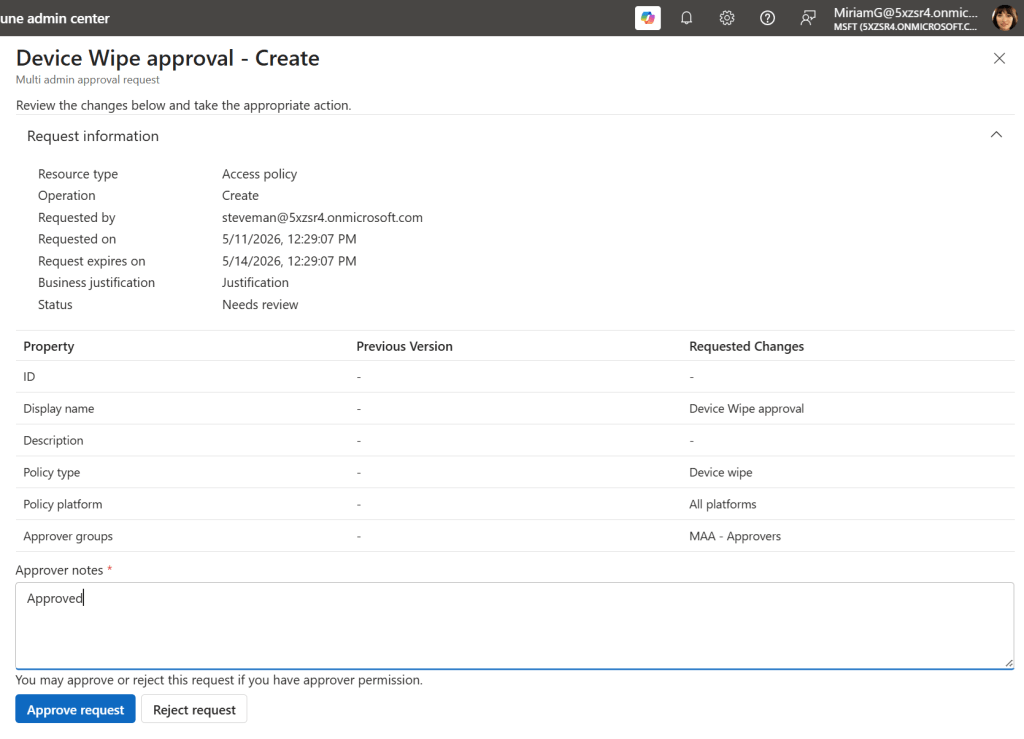Screen dimensions: 1024x739
Task: Grab the notes box resize handle
Action: [x=1008, y=663]
